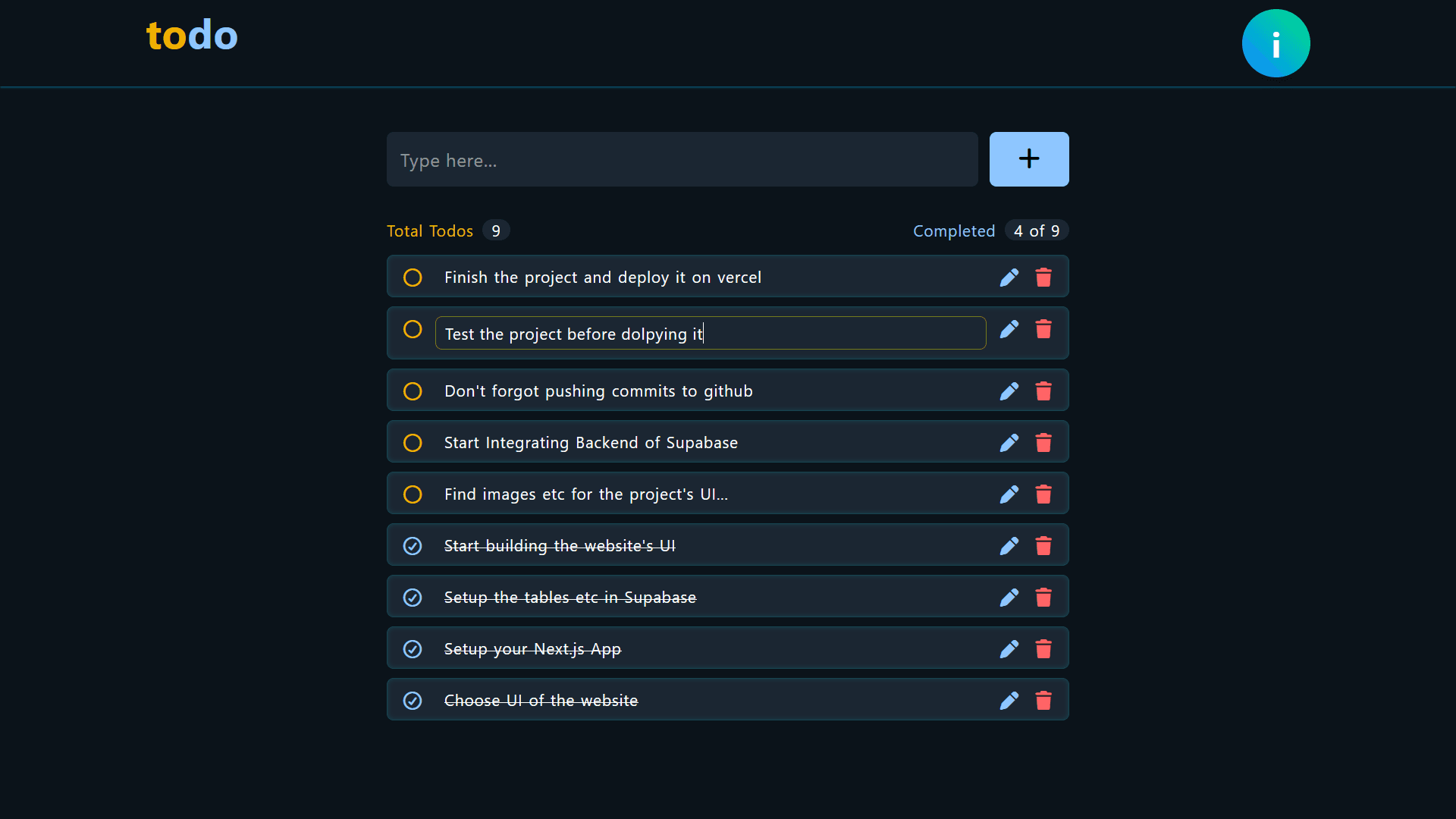Screen dimensions: 1456x819
Task: Toggle completion of 'Start Integrating Backend' todo
Action: click(413, 443)
